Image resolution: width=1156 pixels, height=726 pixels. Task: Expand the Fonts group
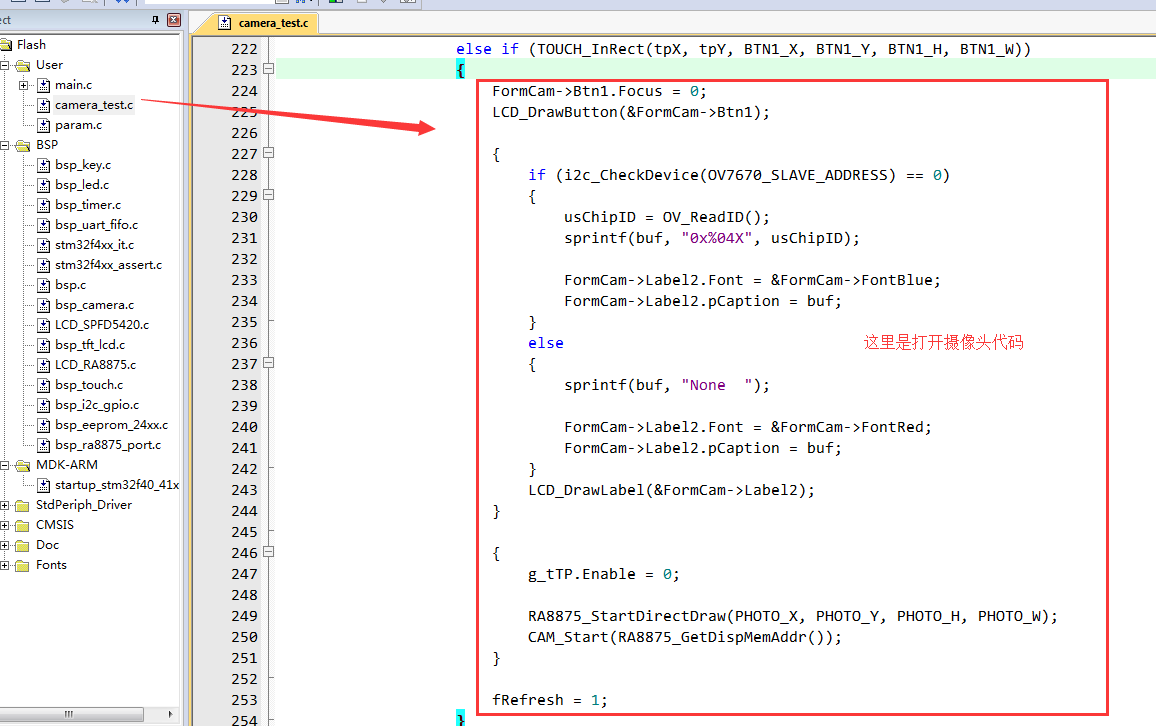pos(4,565)
